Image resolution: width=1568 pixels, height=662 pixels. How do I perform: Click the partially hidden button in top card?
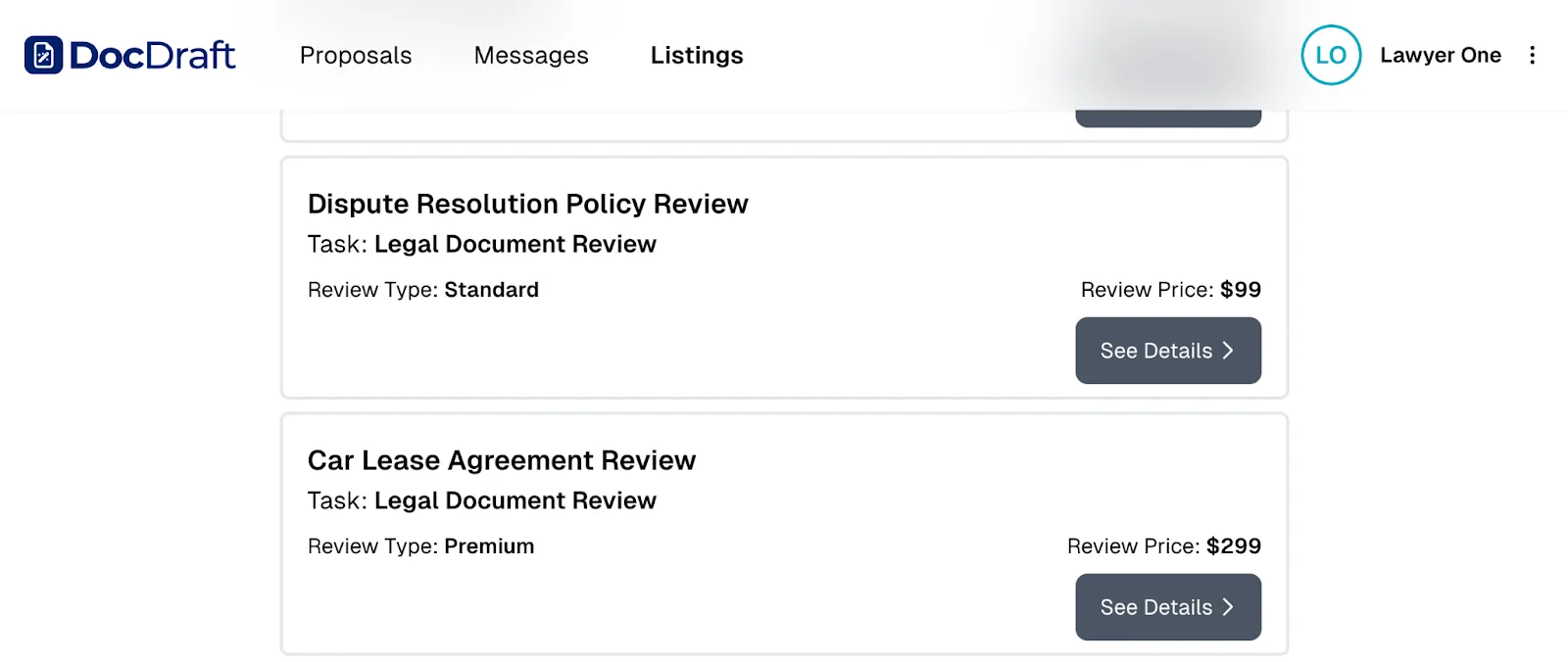[1168, 118]
